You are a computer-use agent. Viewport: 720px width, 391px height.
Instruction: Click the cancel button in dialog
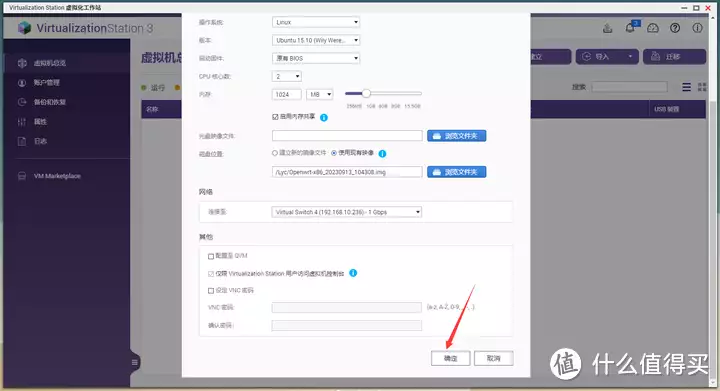494,358
